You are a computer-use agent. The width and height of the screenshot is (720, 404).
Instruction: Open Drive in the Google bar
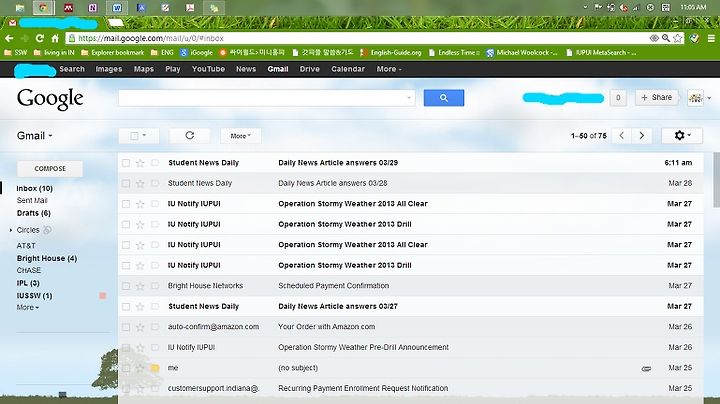point(309,69)
